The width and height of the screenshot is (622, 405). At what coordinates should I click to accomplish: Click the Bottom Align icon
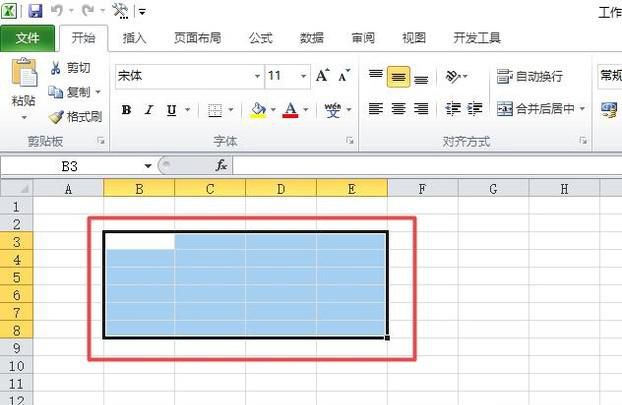click(421, 78)
